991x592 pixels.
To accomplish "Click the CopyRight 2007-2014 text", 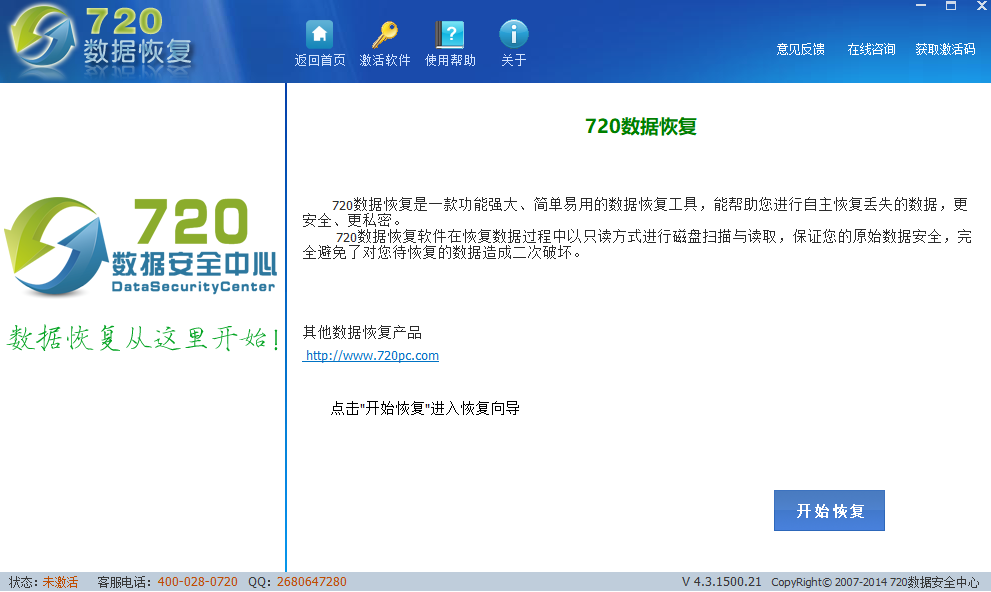I will coord(875,583).
